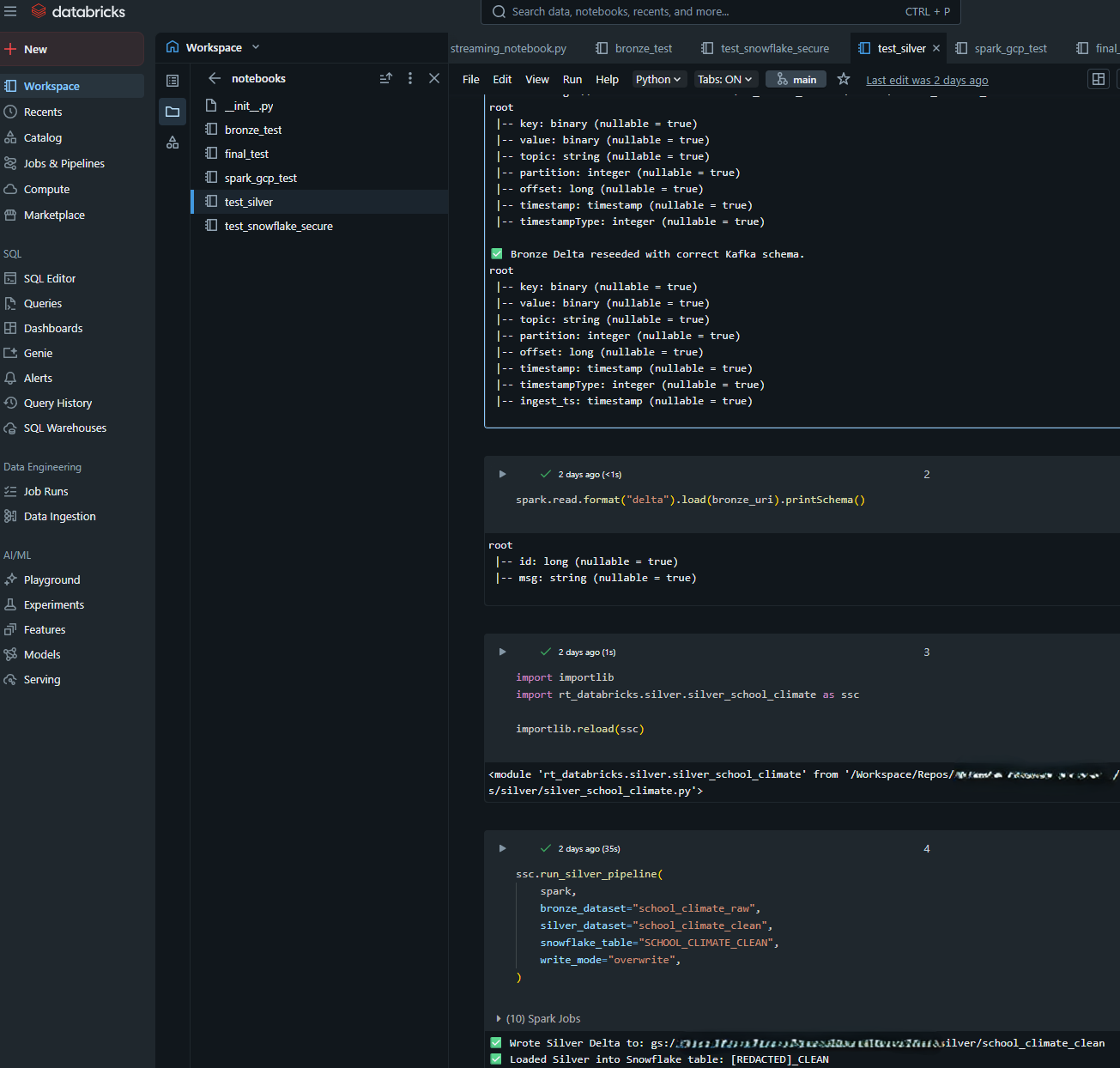The width and height of the screenshot is (1120, 1068).
Task: Close the notebooks file browser panel
Action: [434, 78]
